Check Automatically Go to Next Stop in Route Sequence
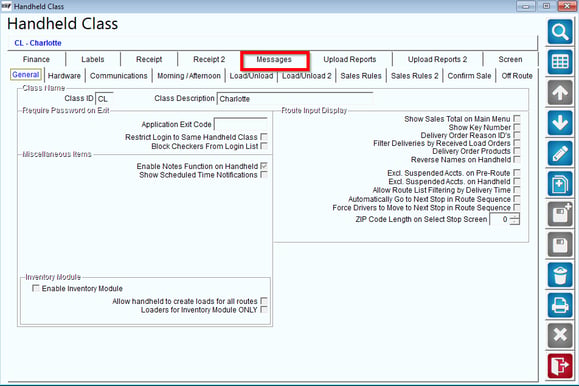Image resolution: width=579 pixels, height=386 pixels. click(517, 199)
